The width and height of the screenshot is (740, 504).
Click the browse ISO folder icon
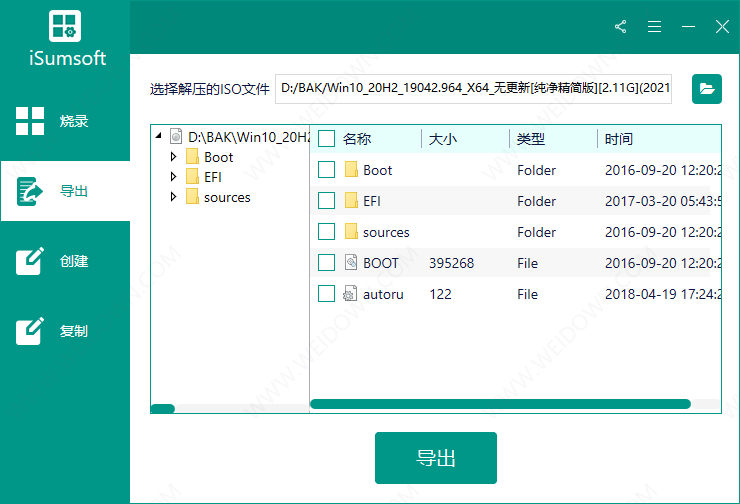(x=707, y=89)
